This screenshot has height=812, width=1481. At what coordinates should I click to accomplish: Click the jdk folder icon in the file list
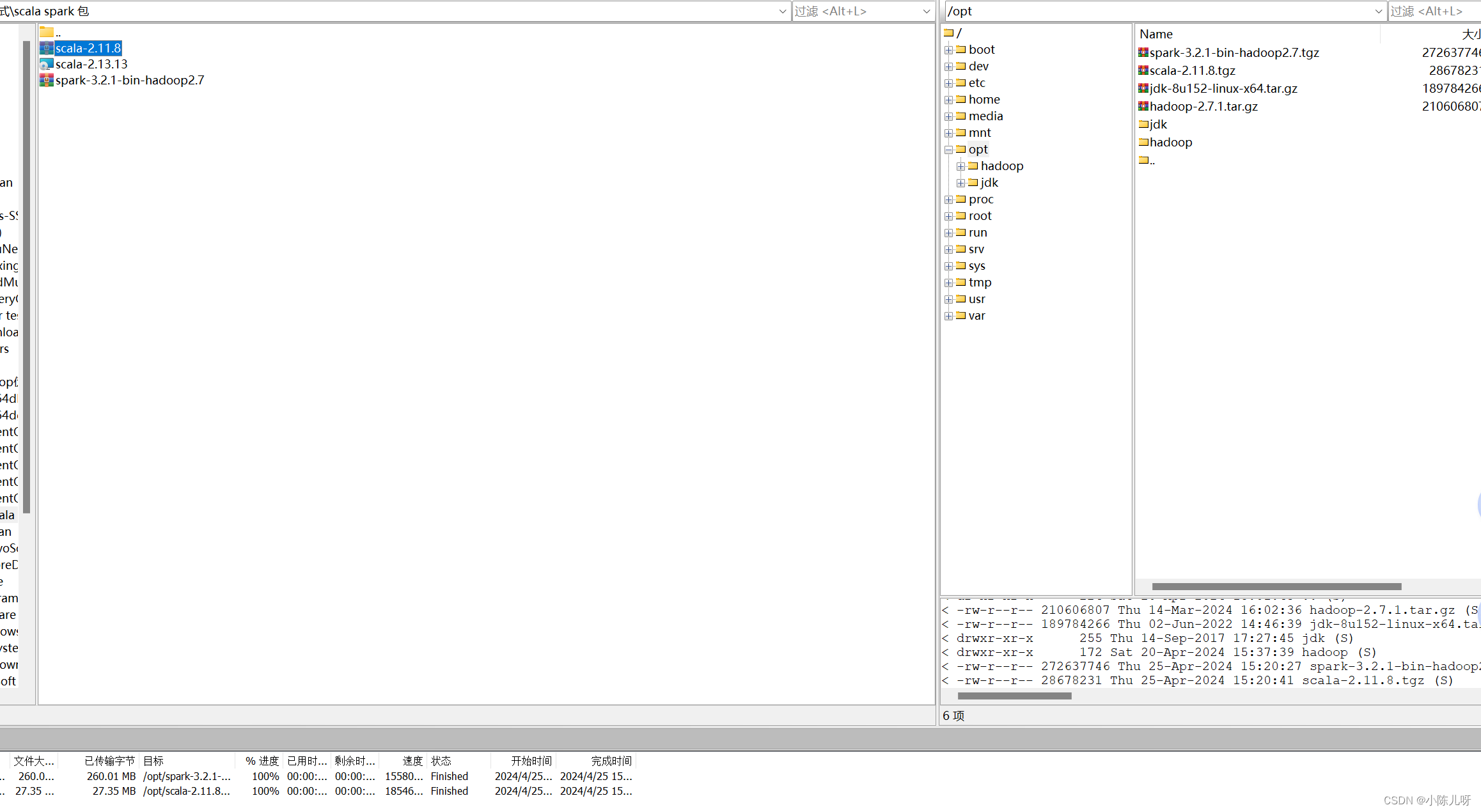click(1143, 125)
